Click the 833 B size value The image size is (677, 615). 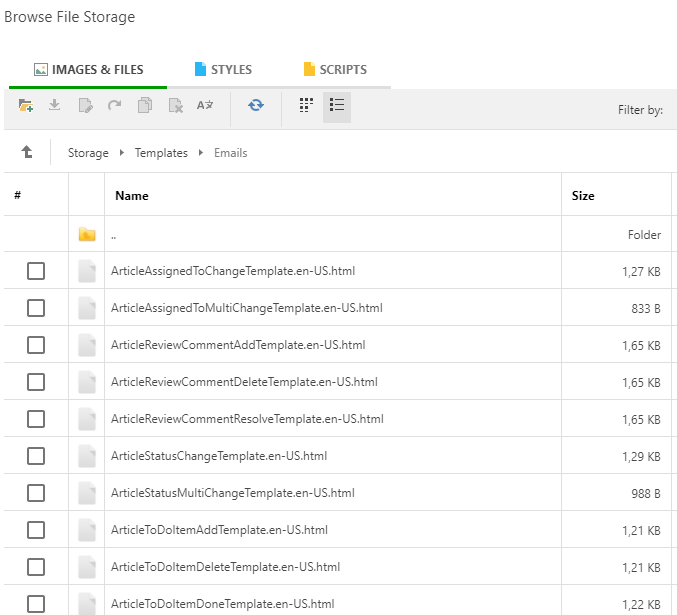pyautogui.click(x=646, y=308)
